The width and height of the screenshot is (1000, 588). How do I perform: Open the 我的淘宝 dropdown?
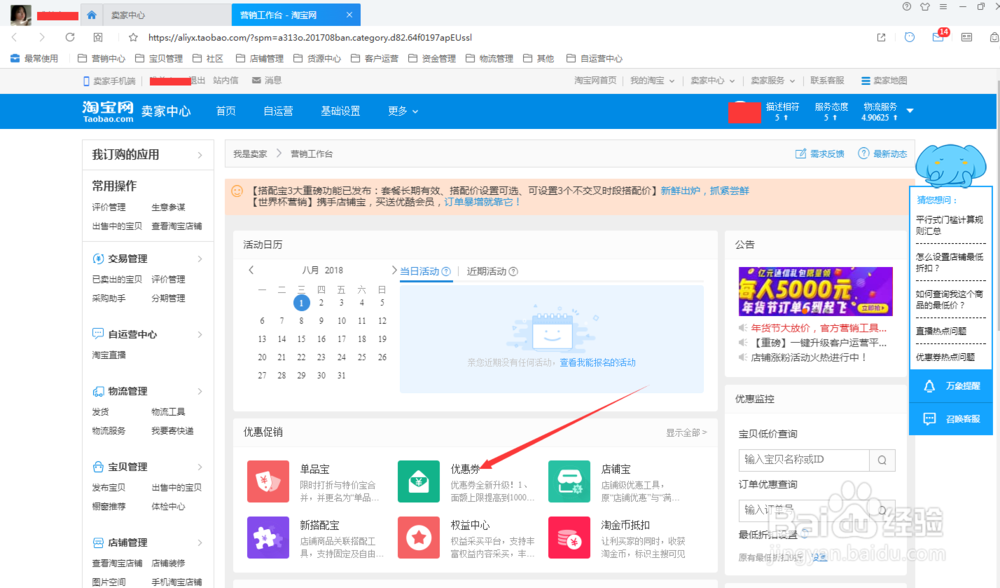pos(652,80)
